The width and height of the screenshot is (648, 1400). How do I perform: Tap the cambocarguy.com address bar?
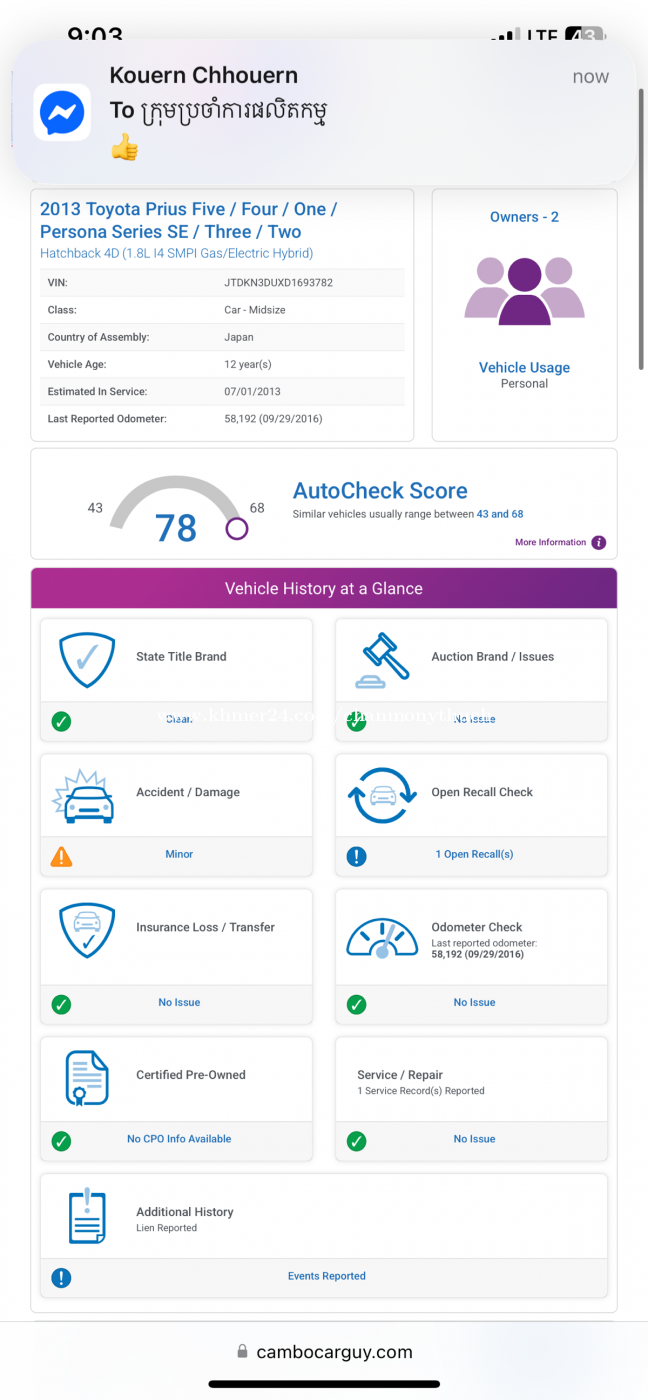tap(324, 1352)
